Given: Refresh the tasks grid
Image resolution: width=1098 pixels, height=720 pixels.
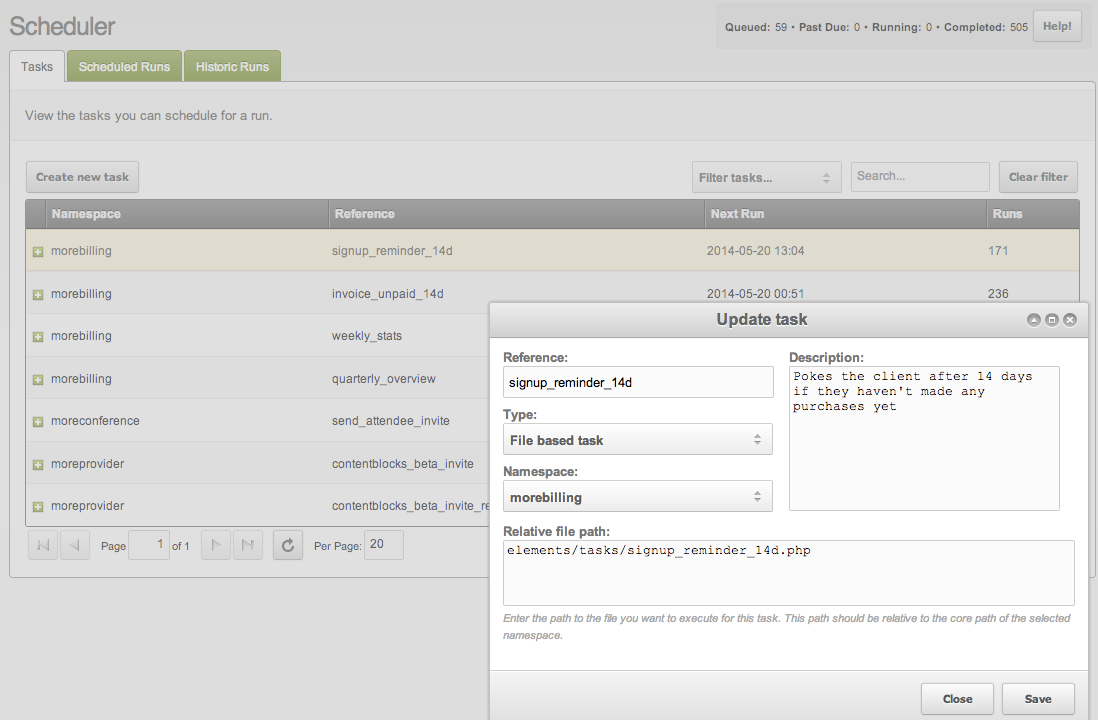Looking at the screenshot, I should 288,545.
